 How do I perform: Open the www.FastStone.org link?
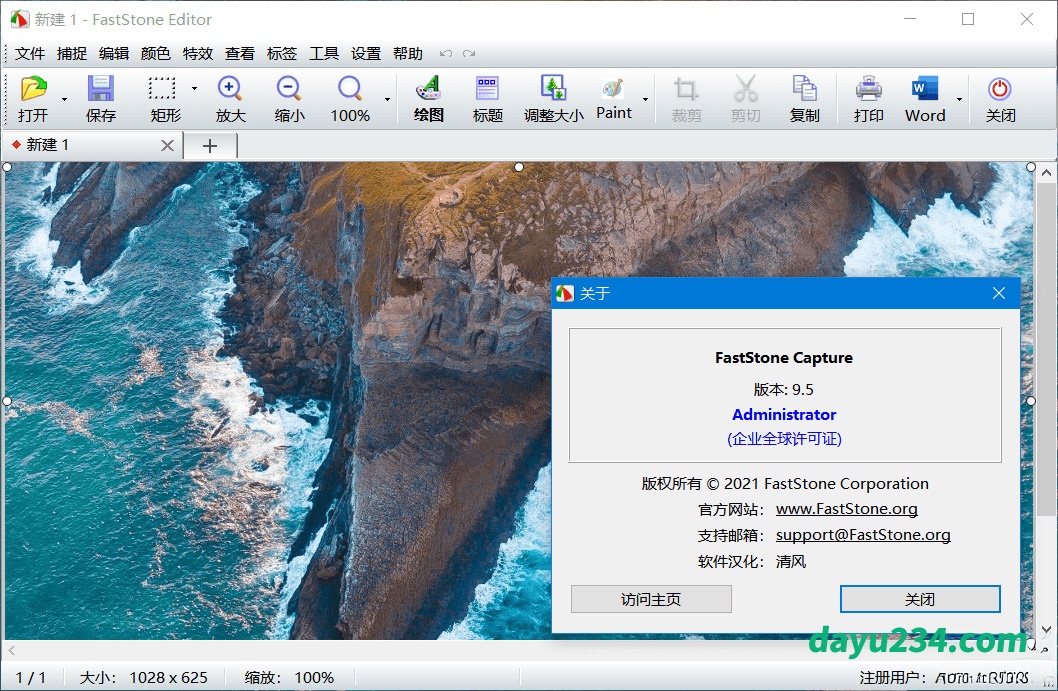(x=846, y=509)
